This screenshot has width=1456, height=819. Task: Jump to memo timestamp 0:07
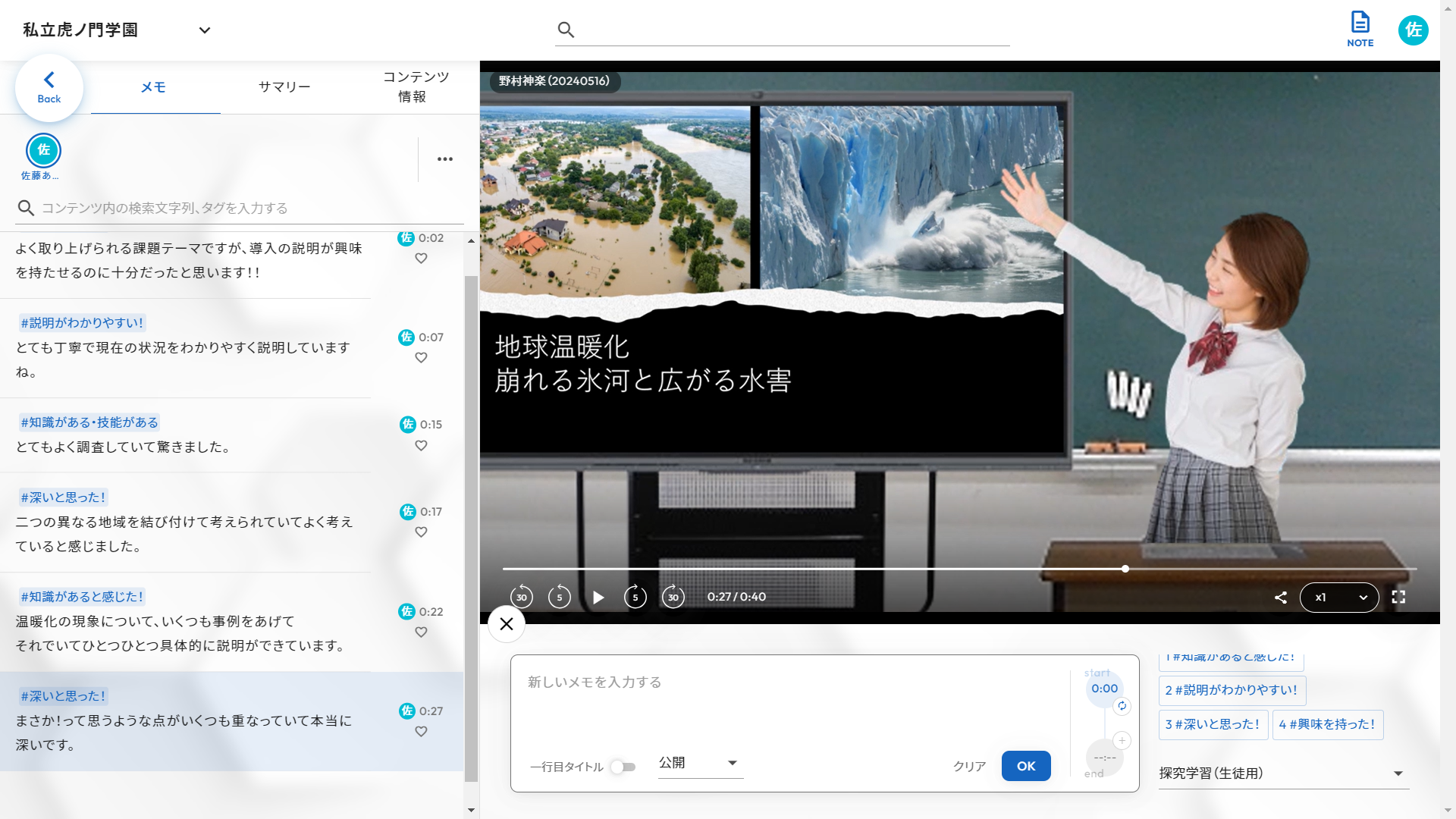click(431, 337)
